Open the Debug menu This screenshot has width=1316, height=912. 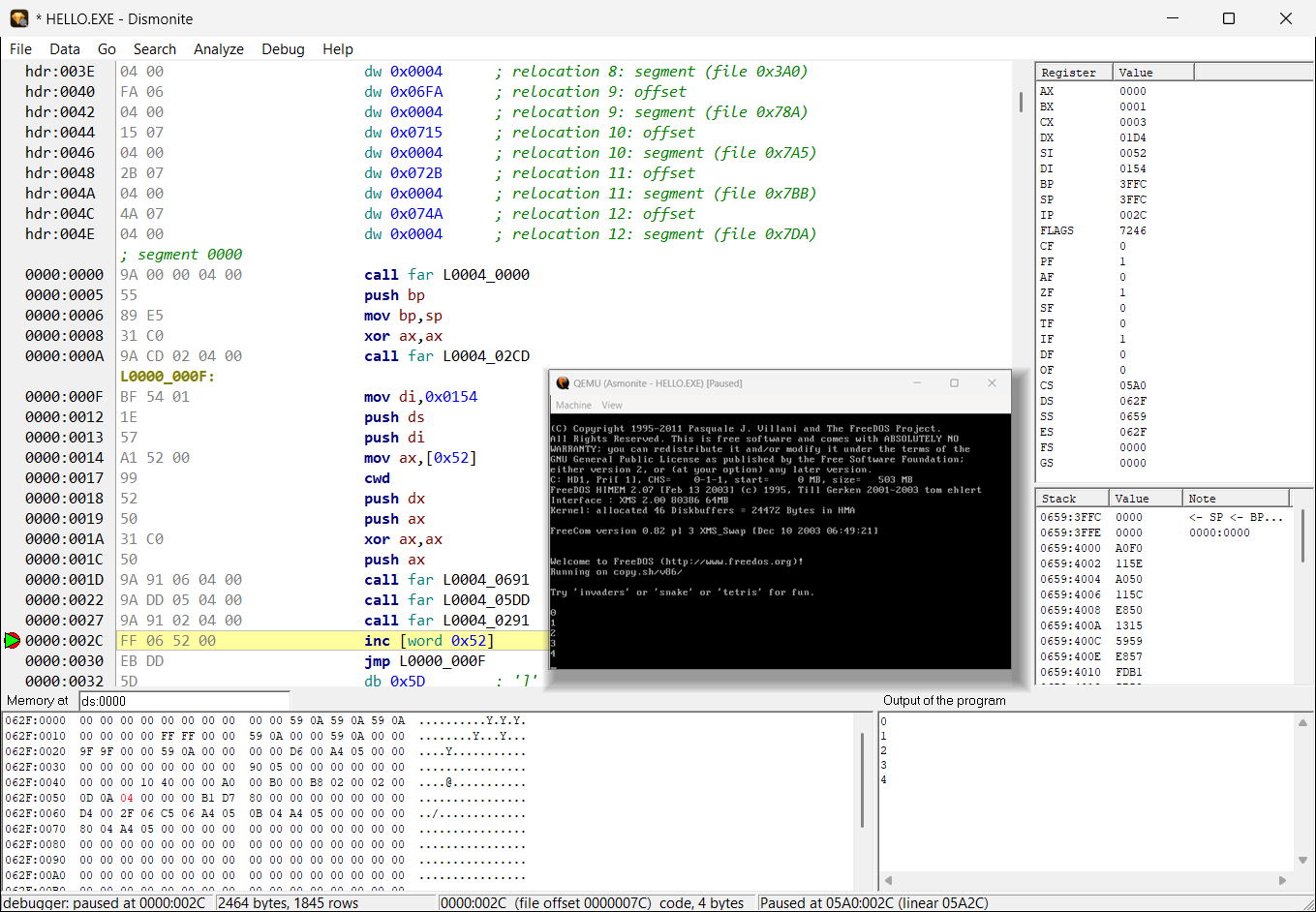point(283,49)
